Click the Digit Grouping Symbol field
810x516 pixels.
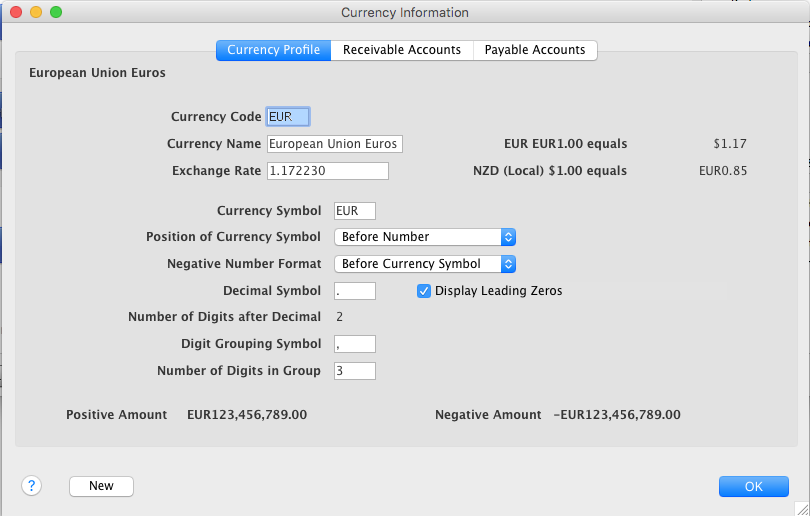click(x=354, y=344)
